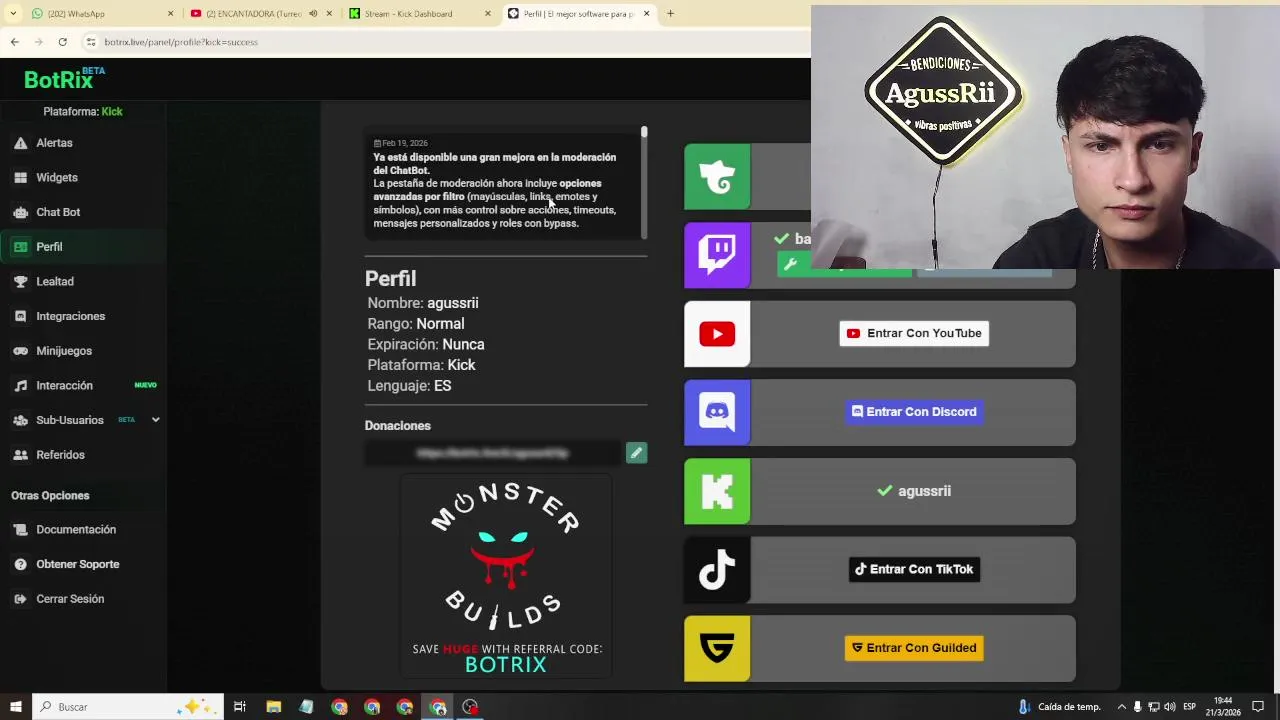Click the Discord logo tile
This screenshot has width=1280, height=720.
[x=717, y=412]
